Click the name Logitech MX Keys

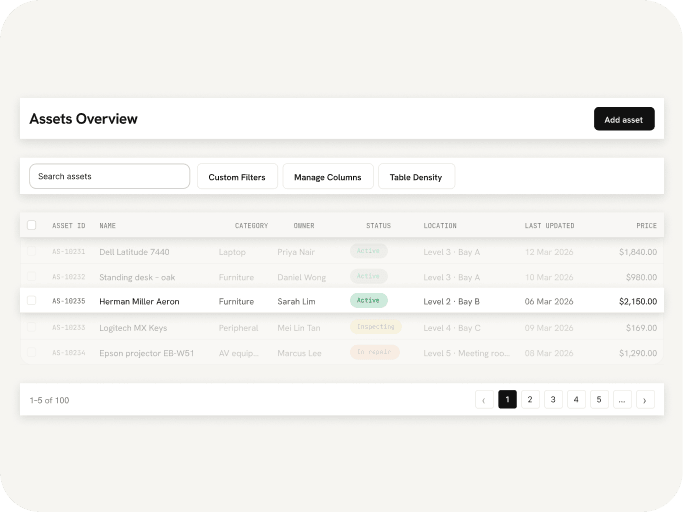(x=133, y=328)
